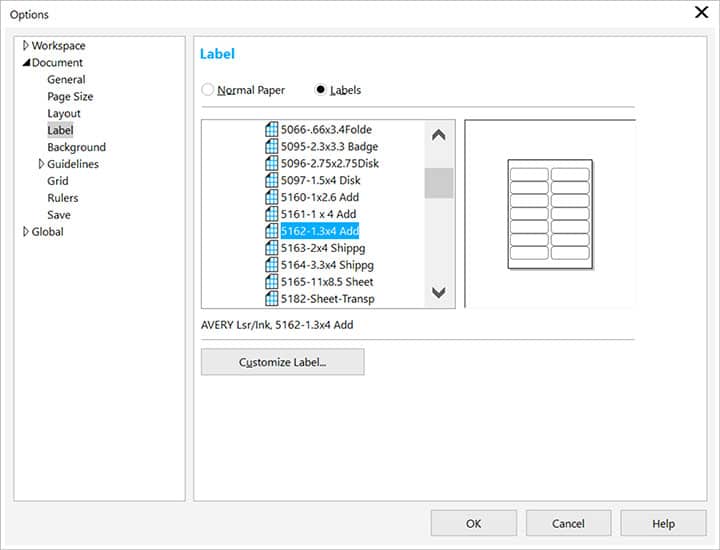Click the Workspace tree label
This screenshot has width=720, height=550.
(58, 45)
